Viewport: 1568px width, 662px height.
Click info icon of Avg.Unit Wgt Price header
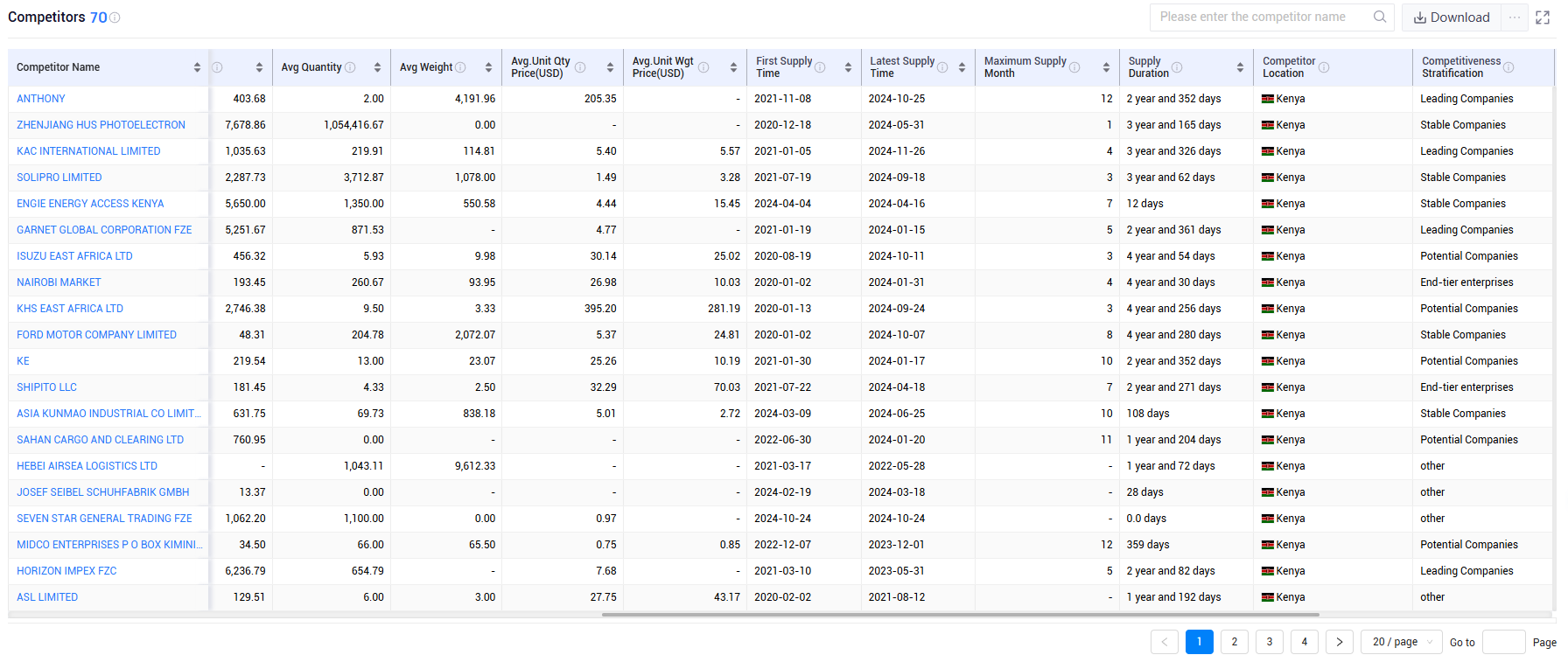tap(703, 67)
